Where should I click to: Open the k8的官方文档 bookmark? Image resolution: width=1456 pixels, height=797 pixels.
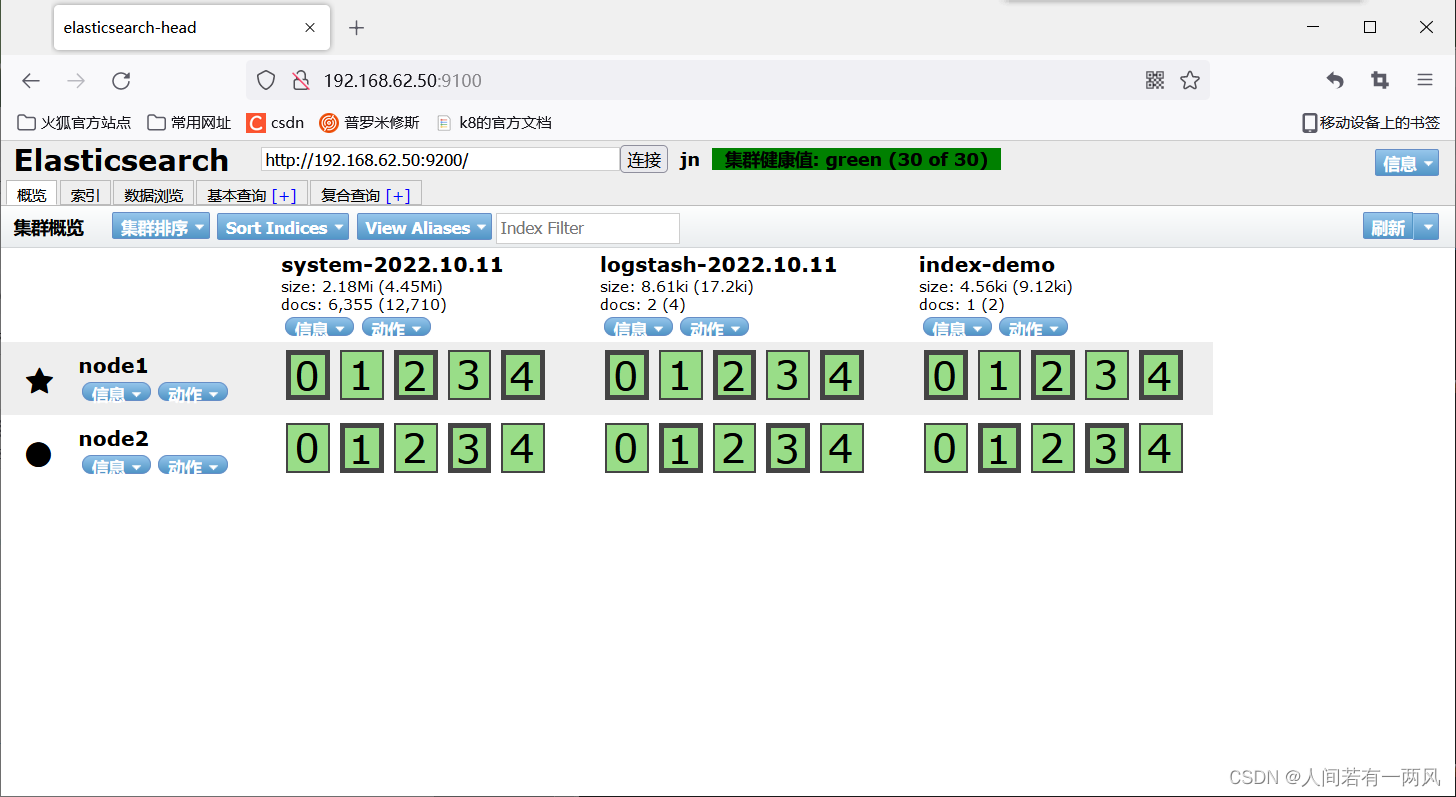[x=494, y=123]
